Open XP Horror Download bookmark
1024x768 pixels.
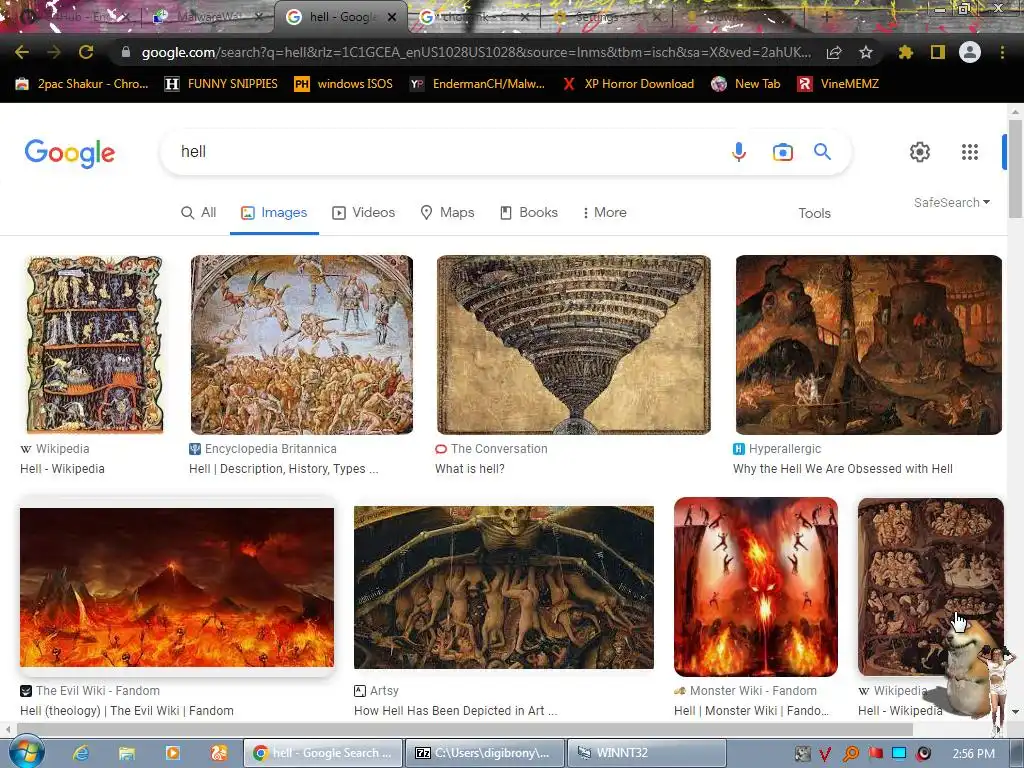628,84
